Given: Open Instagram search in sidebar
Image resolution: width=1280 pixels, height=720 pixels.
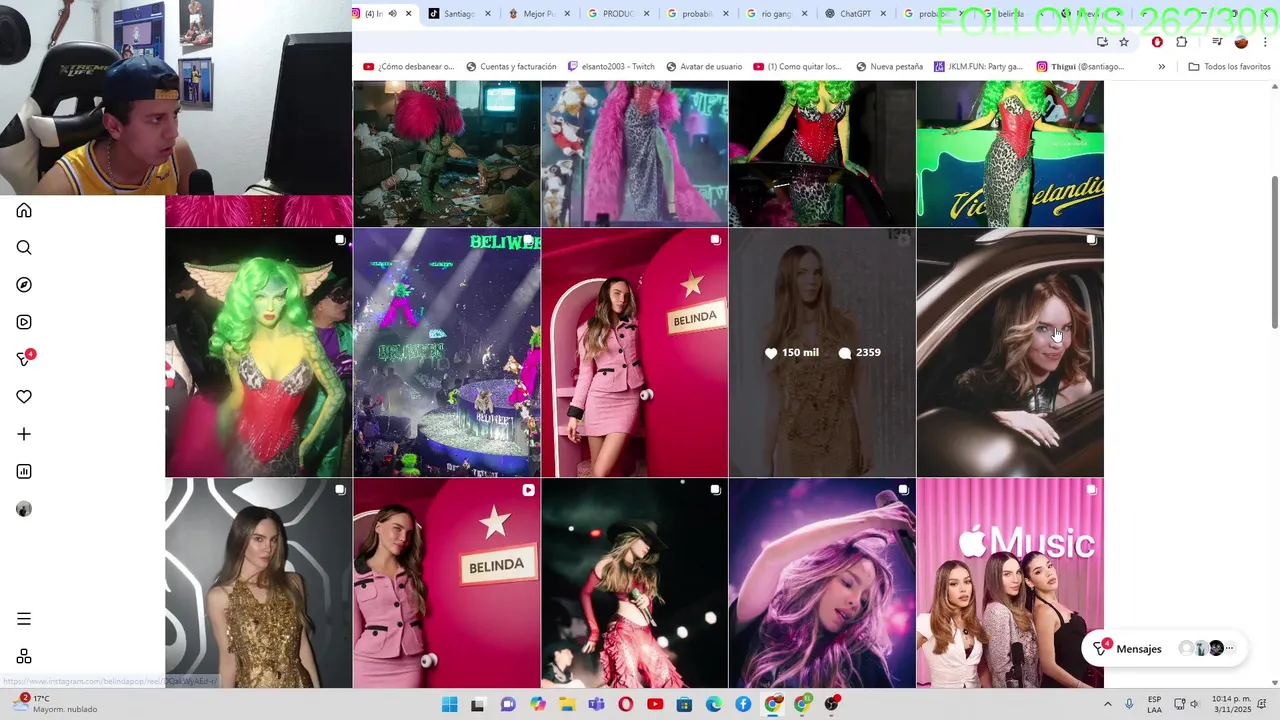Looking at the screenshot, I should [24, 248].
